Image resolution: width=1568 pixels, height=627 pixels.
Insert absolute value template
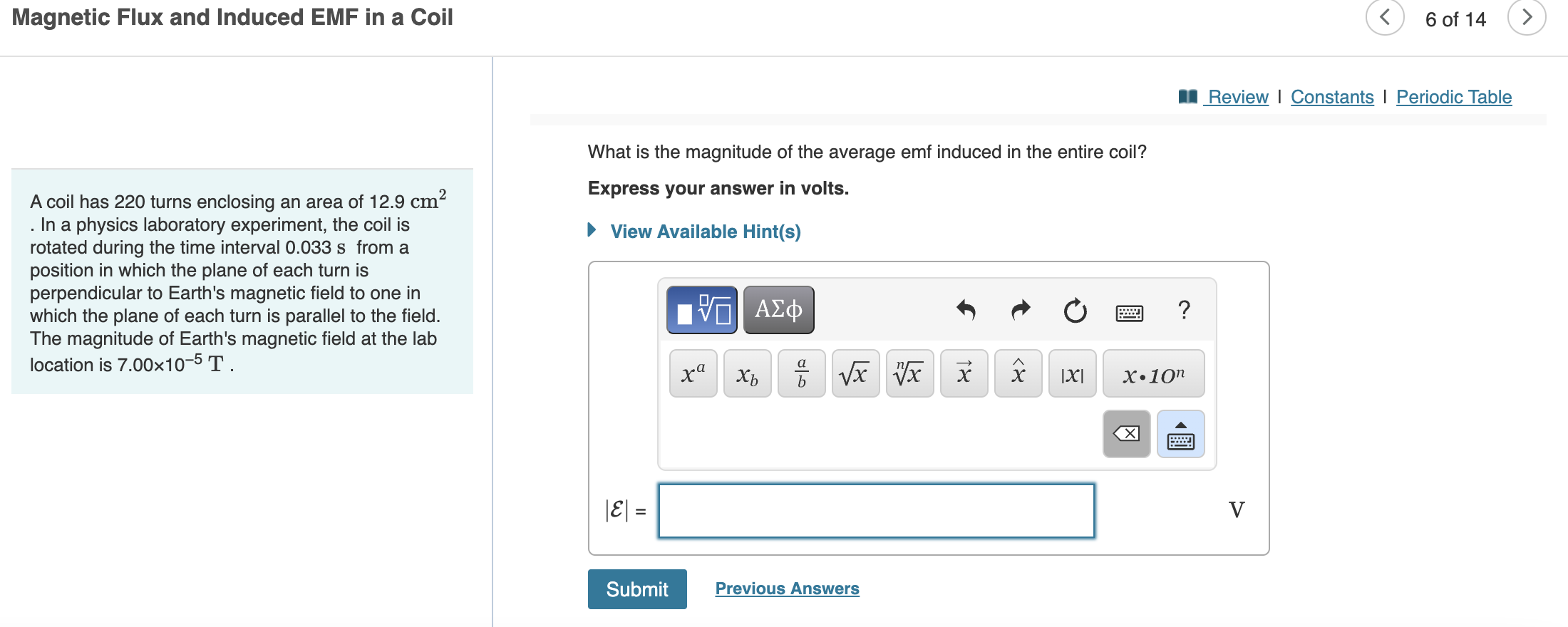pyautogui.click(x=1073, y=373)
